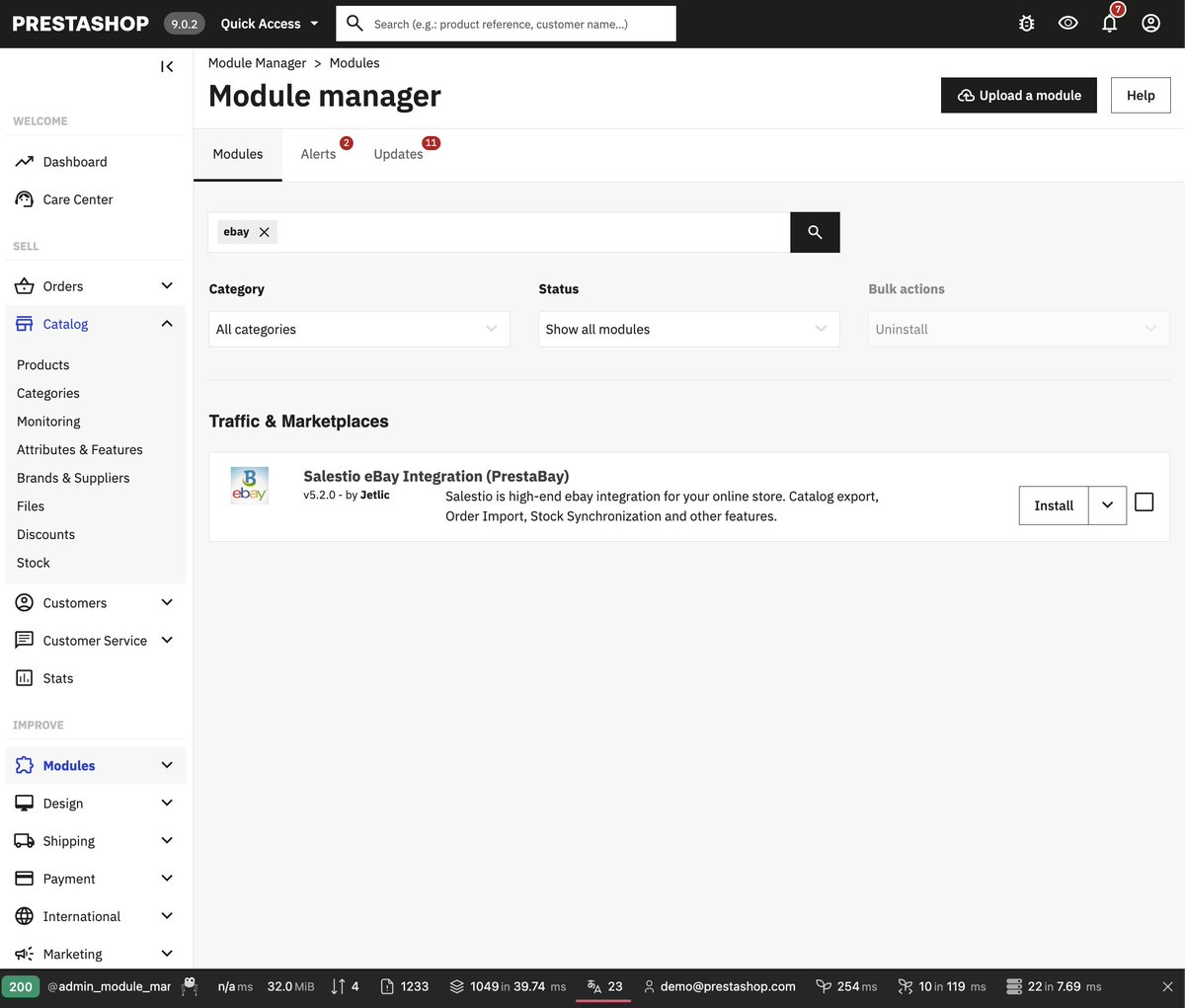Open the memory usage 32.0 MiB panel
The image size is (1185, 1008).
point(290,986)
